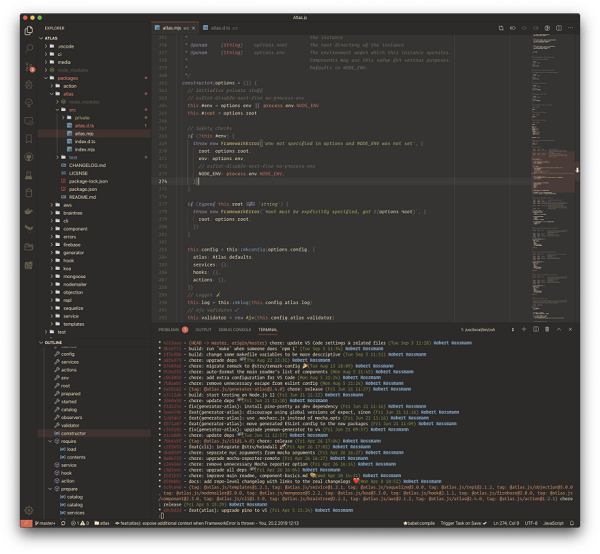Viewport: 600px width, 554px height.
Task: Open the Search view in activity bar
Action: click(x=29, y=50)
